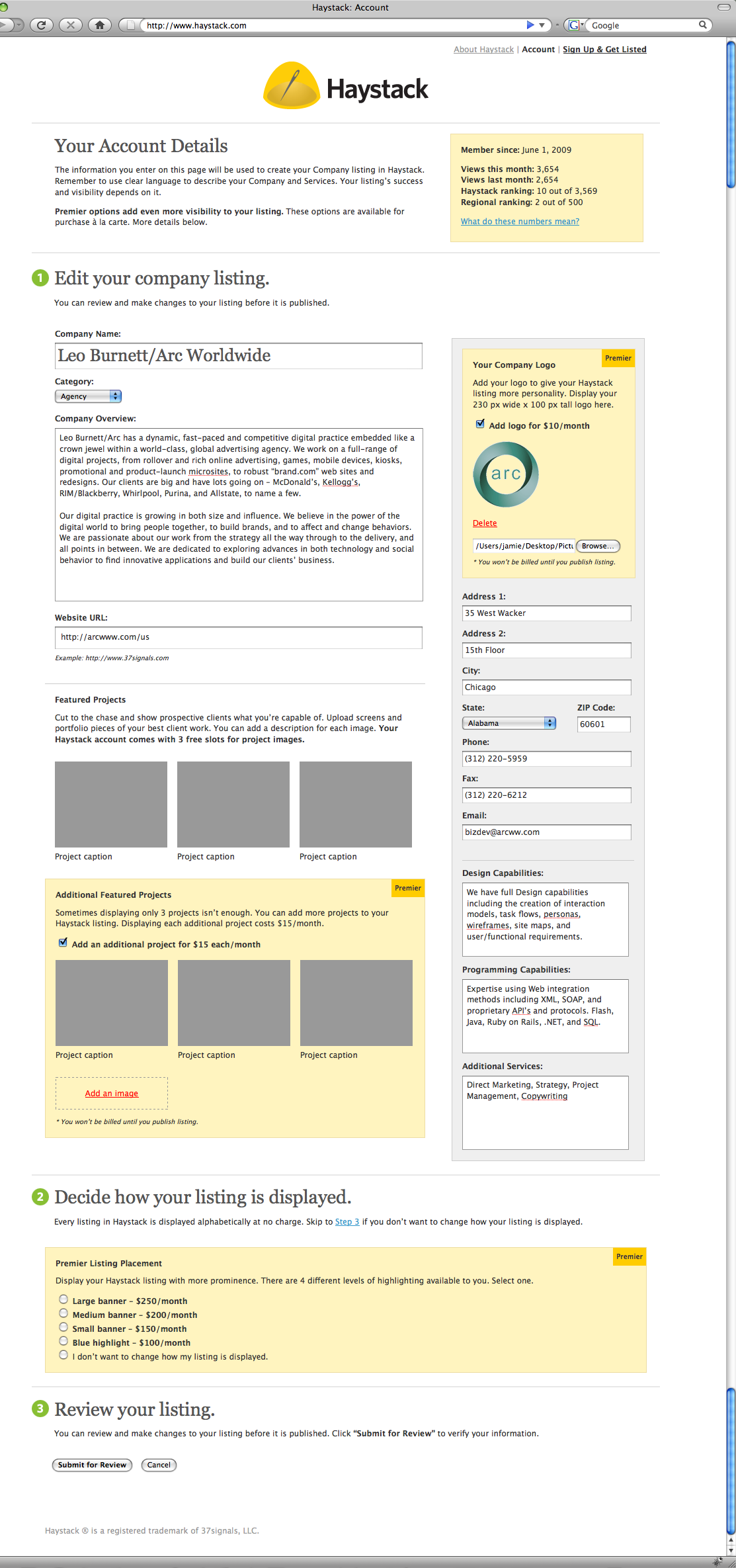Click the blue go arrow in the address bar
Image resolution: width=736 pixels, height=1568 pixels.
[530, 25]
